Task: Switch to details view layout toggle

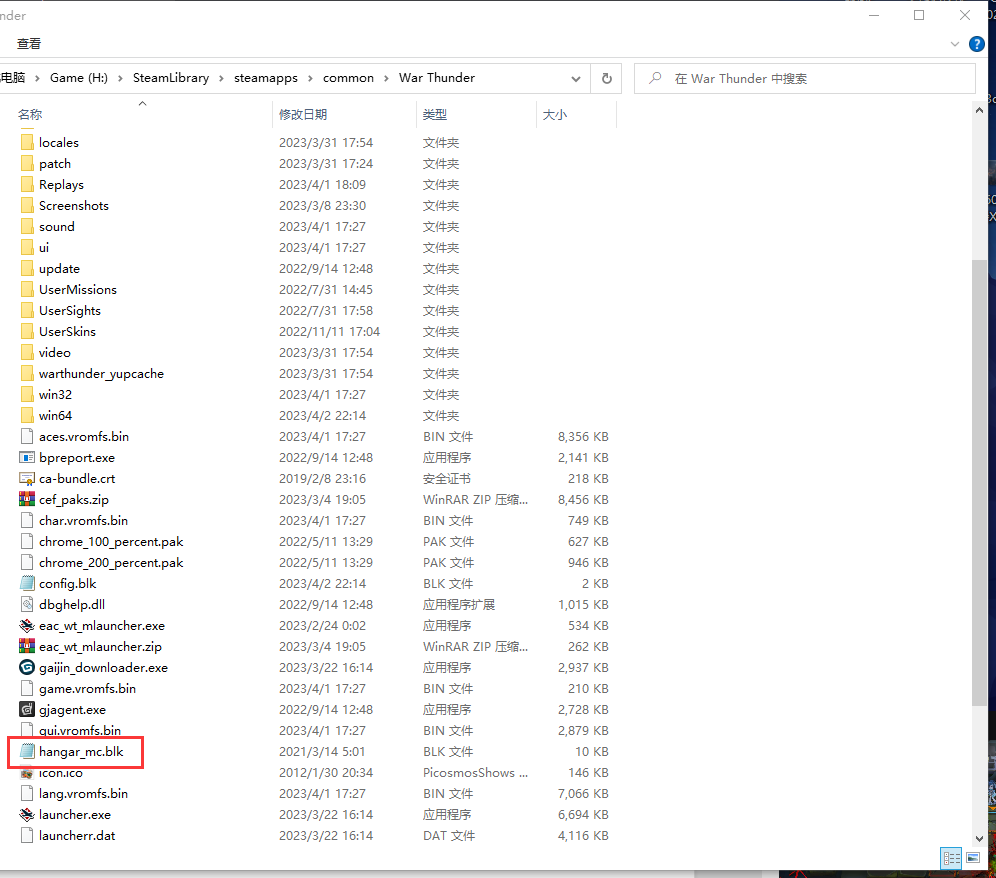Action: [x=952, y=858]
